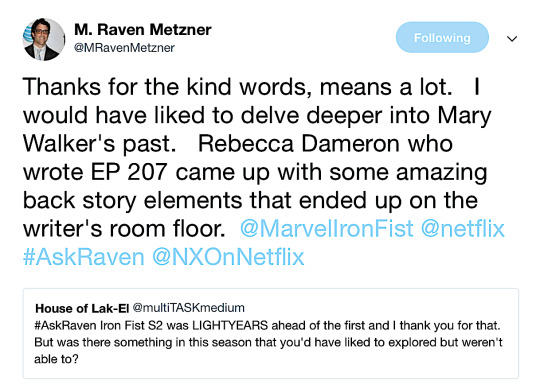Click the House of Lak-El author name
This screenshot has width=540, height=388.
(x=82, y=308)
